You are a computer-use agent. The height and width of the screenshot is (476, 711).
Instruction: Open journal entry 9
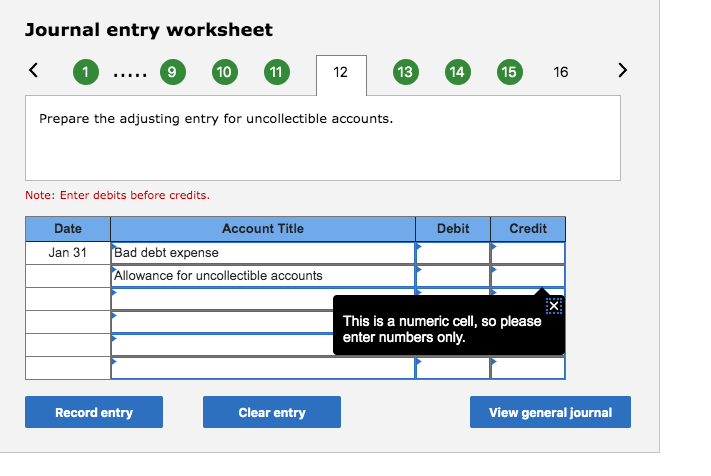pos(173,72)
